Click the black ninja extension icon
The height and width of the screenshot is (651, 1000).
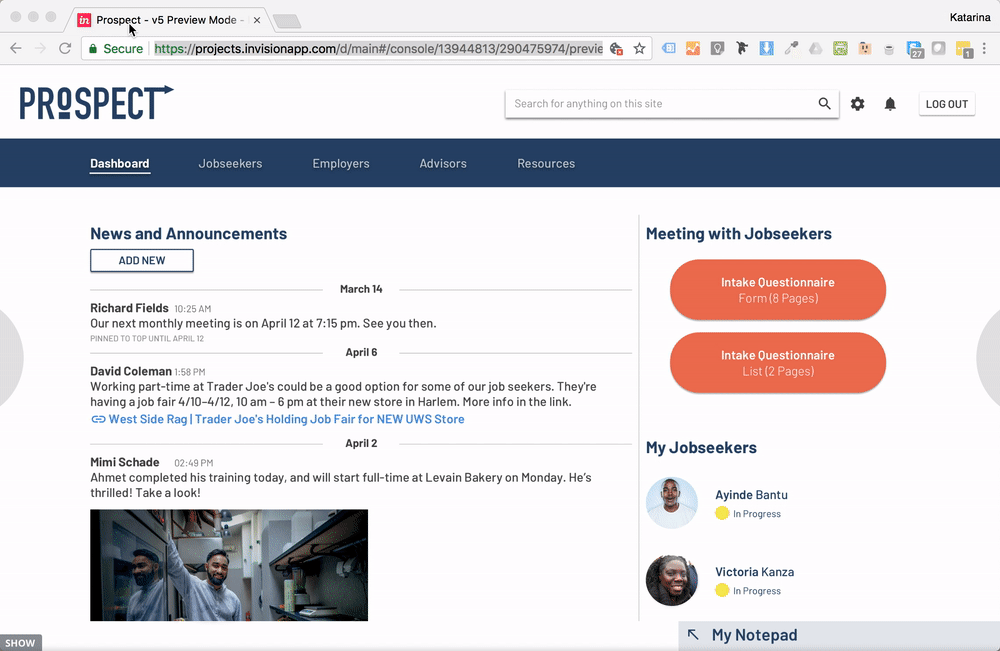pyautogui.click(x=742, y=48)
